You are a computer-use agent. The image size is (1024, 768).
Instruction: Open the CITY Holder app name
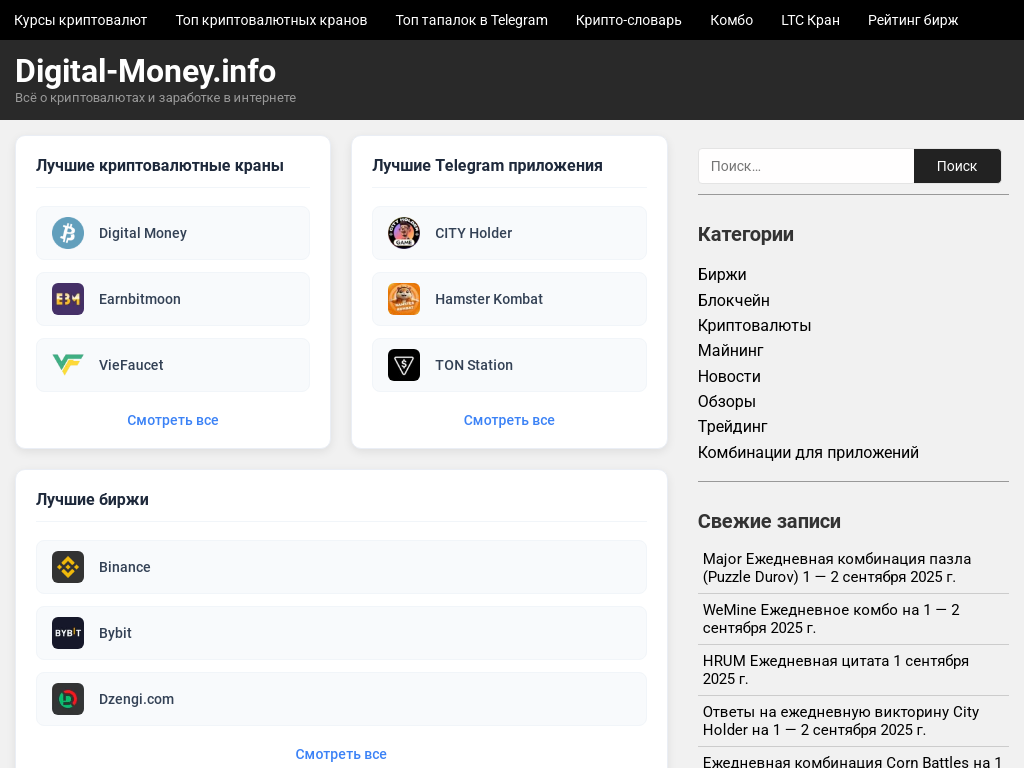473,233
